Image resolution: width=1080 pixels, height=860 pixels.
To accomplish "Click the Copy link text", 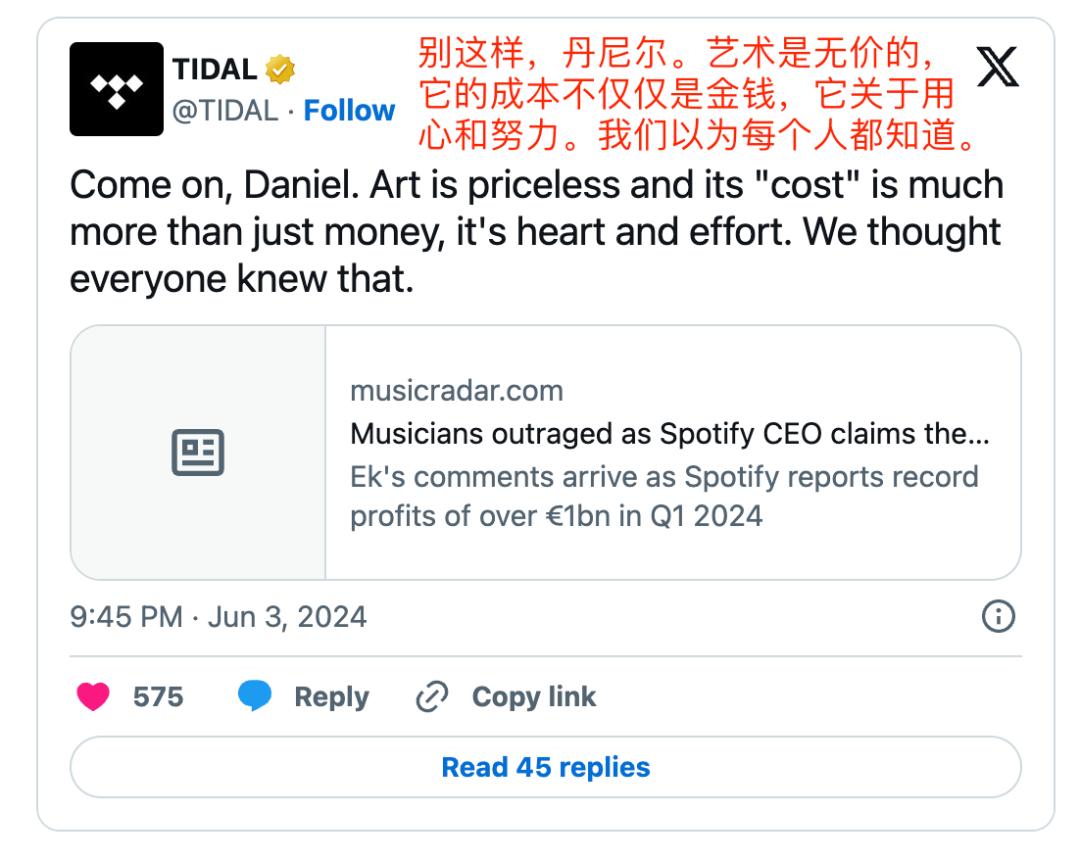I will 534,697.
